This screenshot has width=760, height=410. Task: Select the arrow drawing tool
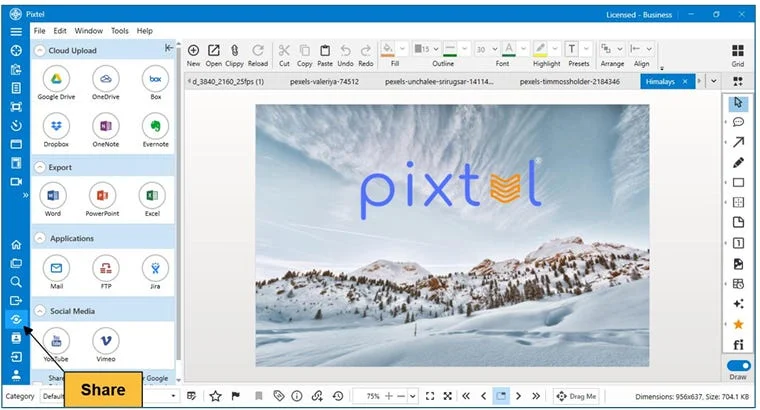[738, 142]
